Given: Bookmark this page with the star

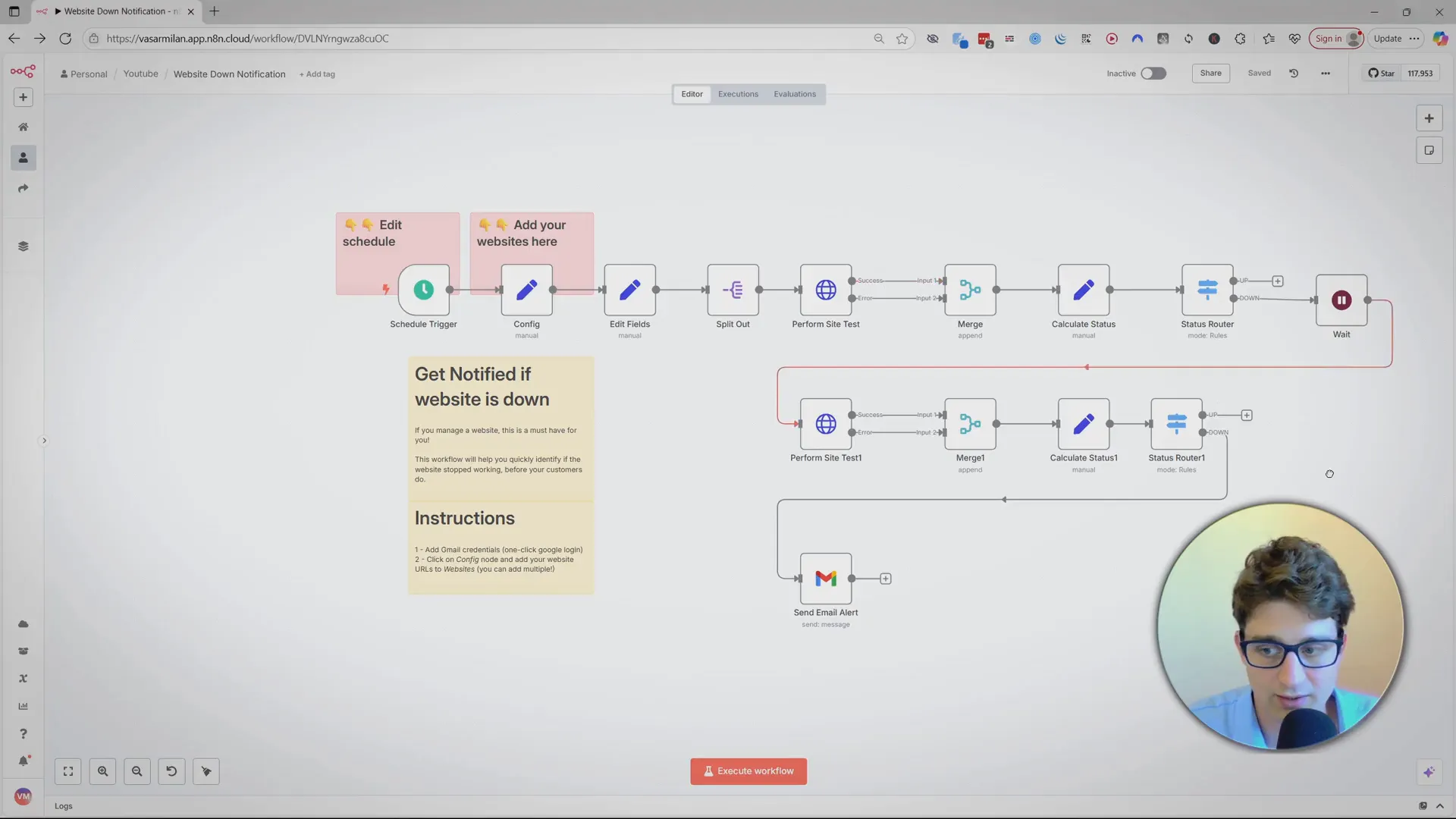Looking at the screenshot, I should pyautogui.click(x=902, y=39).
